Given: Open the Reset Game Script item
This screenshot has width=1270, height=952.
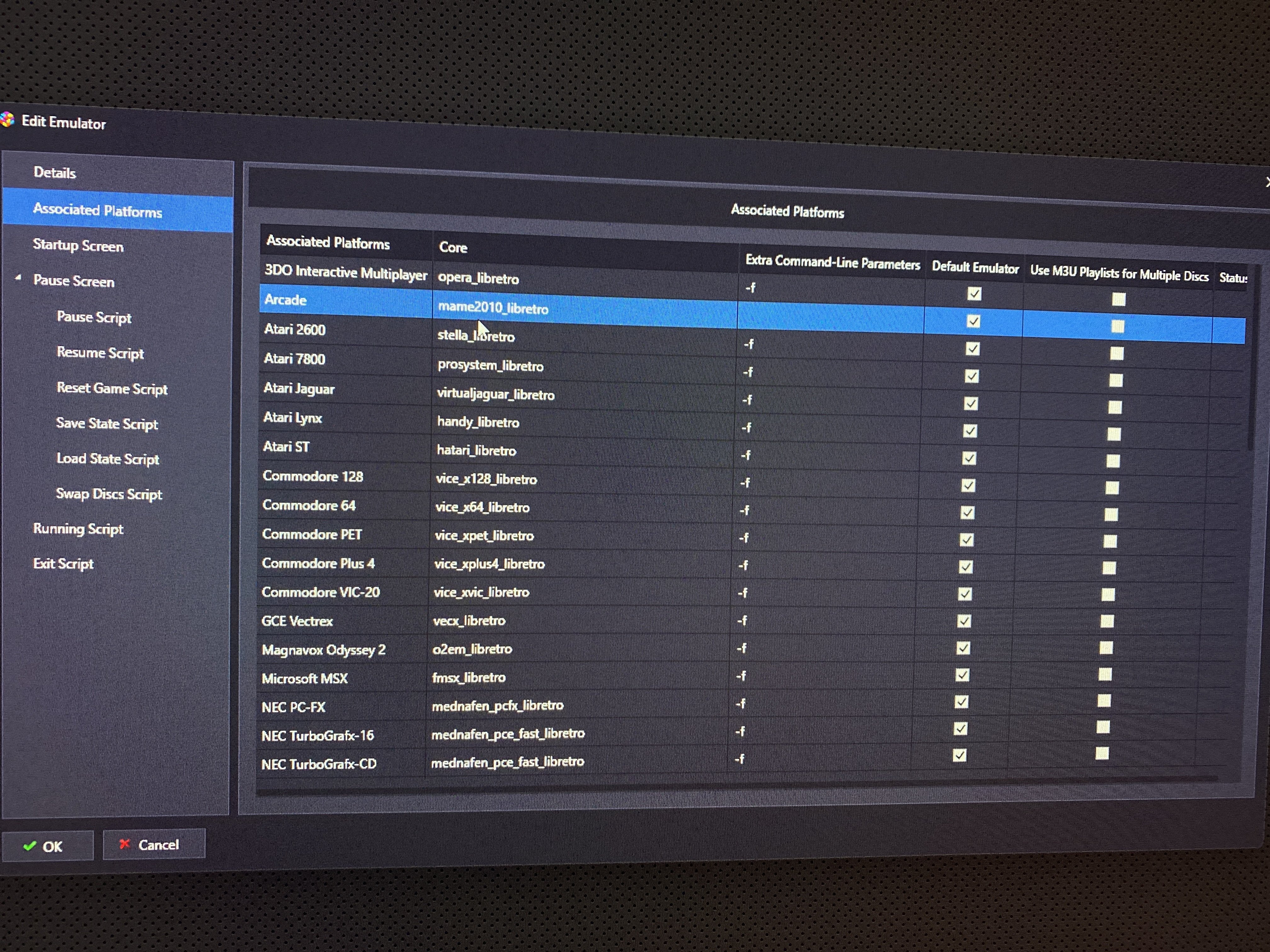Looking at the screenshot, I should (112, 388).
